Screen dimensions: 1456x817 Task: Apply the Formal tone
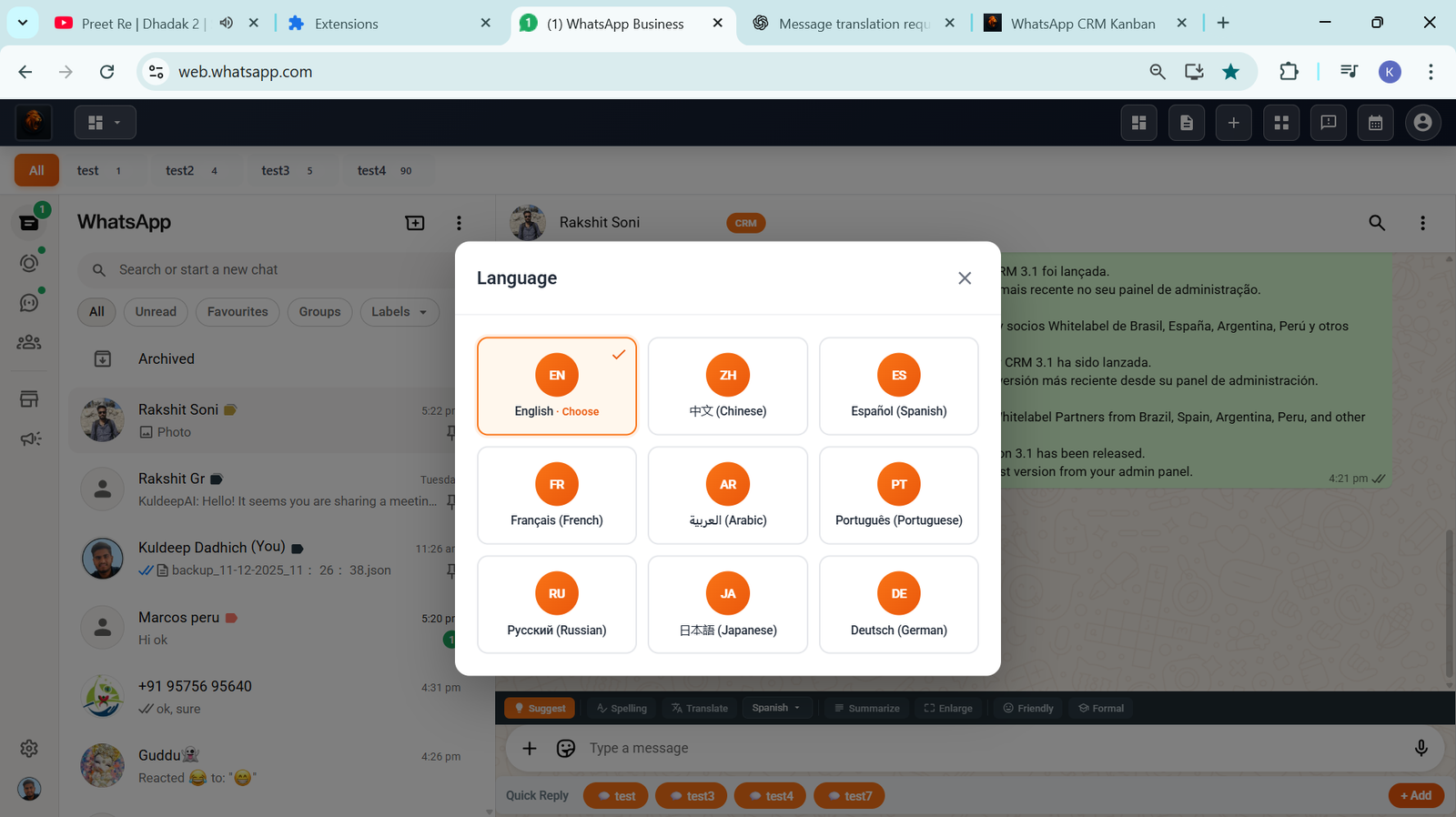pos(1101,709)
